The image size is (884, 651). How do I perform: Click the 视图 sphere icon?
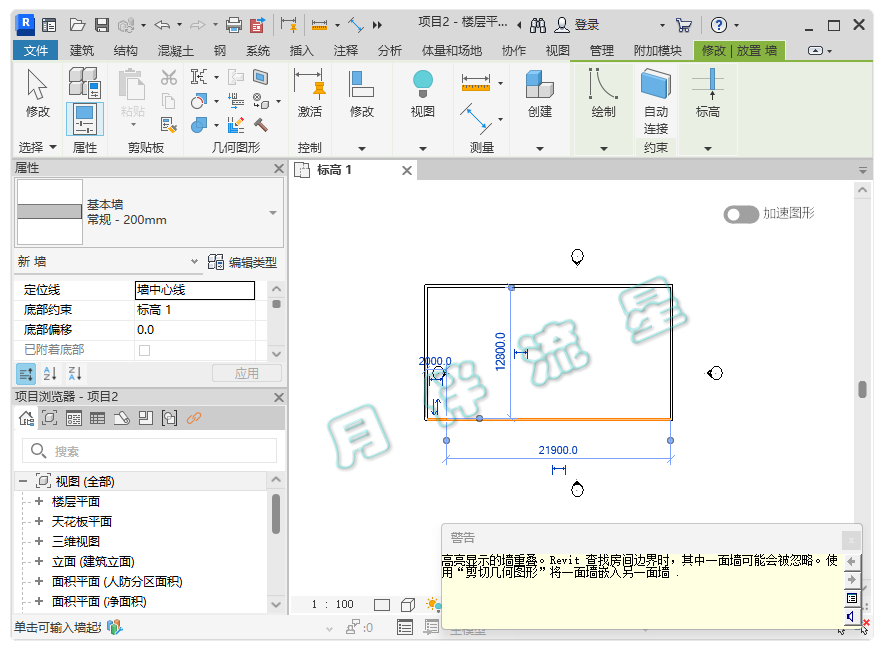423,86
